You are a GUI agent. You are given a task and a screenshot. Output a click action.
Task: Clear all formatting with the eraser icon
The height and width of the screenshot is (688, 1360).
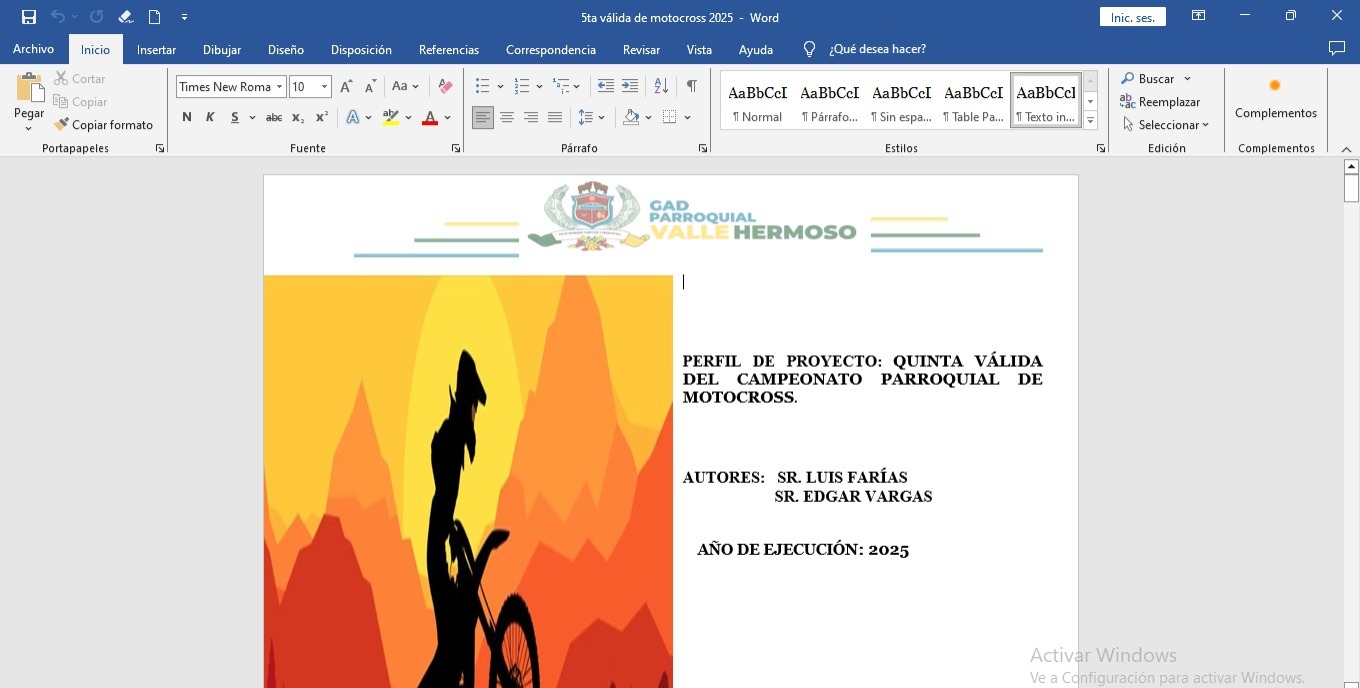click(x=446, y=86)
